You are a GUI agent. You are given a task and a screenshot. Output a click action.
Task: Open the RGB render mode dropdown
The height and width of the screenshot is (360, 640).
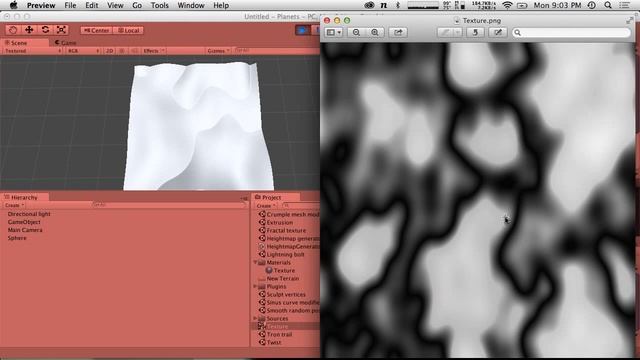pyautogui.click(x=84, y=51)
